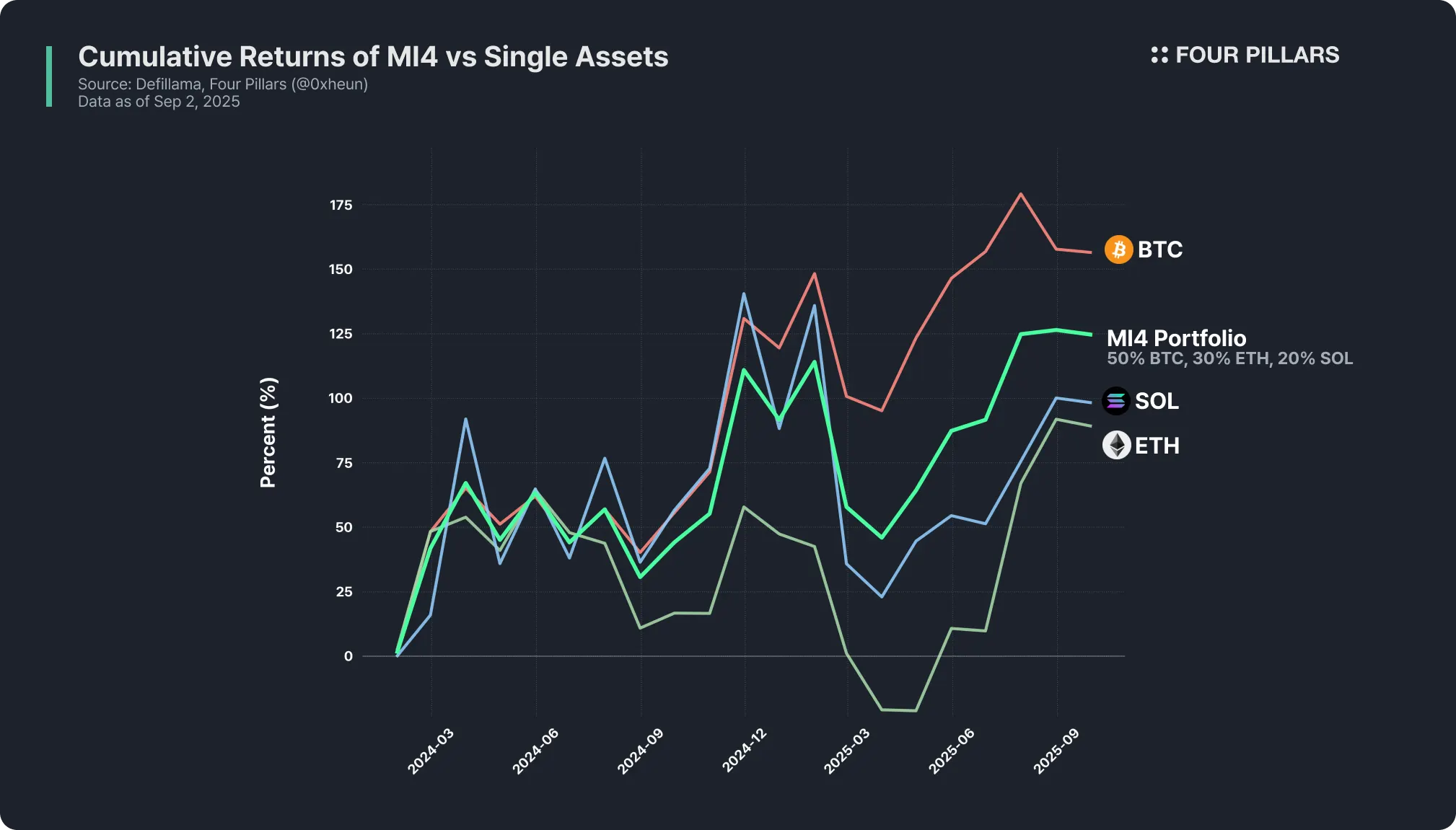Select the BTC legend label
Viewport: 1456px width, 830px height.
pyautogui.click(x=1160, y=250)
